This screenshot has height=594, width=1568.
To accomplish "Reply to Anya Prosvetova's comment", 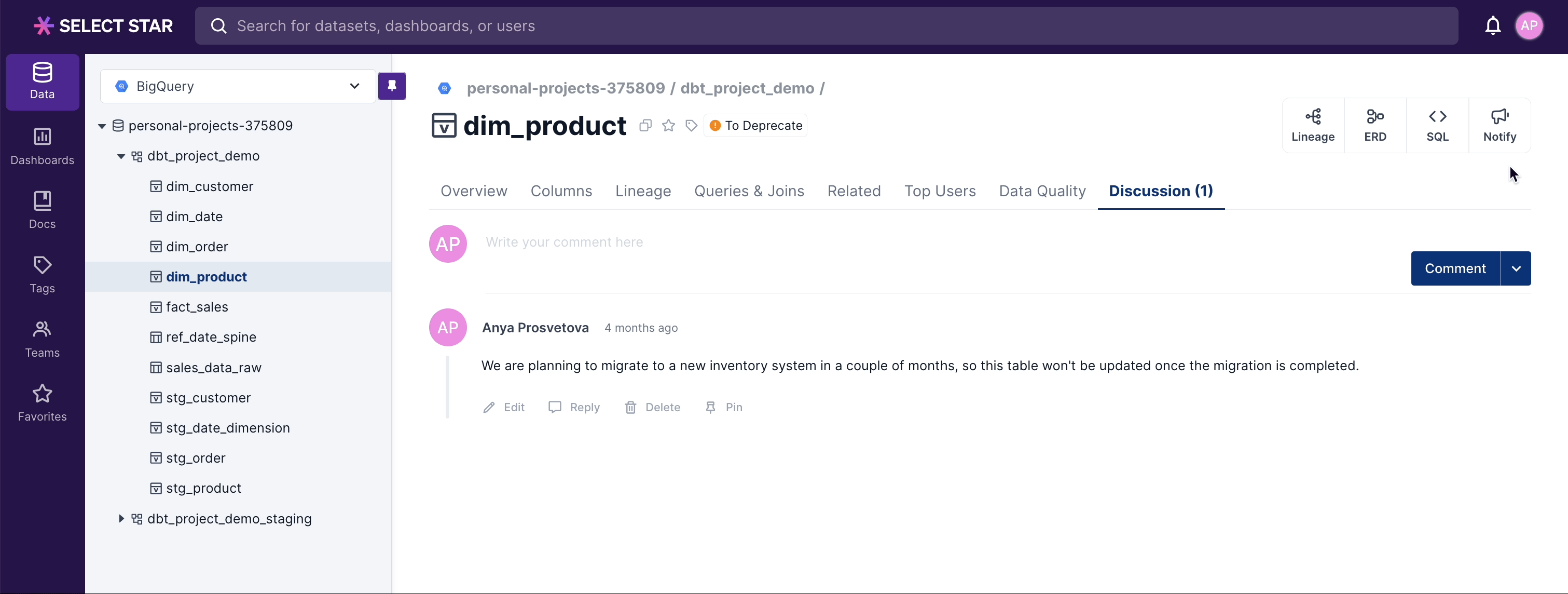I will pos(574,407).
